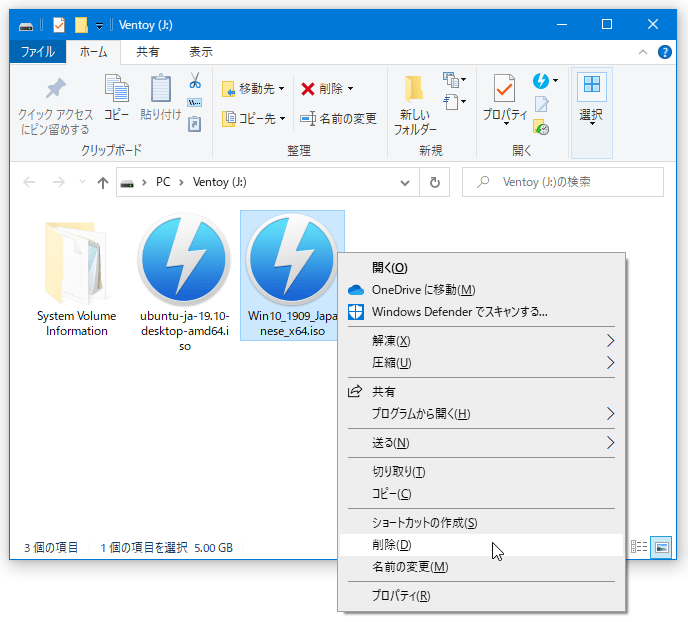Open the Easy access dropdown in ribbon
688x622 pixels.
coord(454,102)
